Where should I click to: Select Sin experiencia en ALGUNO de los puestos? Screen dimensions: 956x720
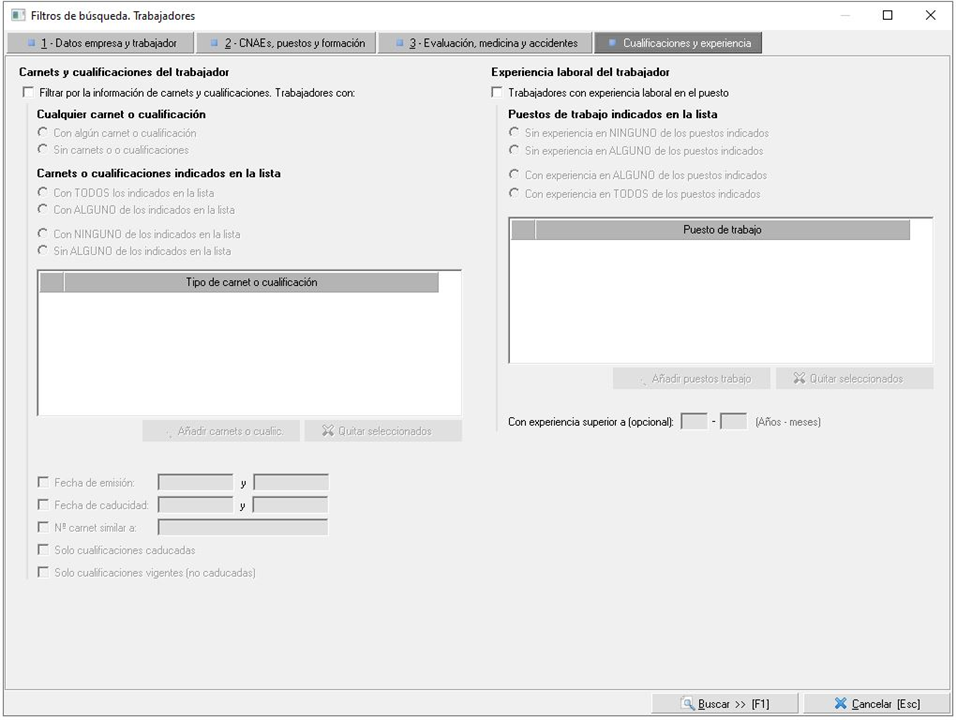pyautogui.click(x=514, y=150)
